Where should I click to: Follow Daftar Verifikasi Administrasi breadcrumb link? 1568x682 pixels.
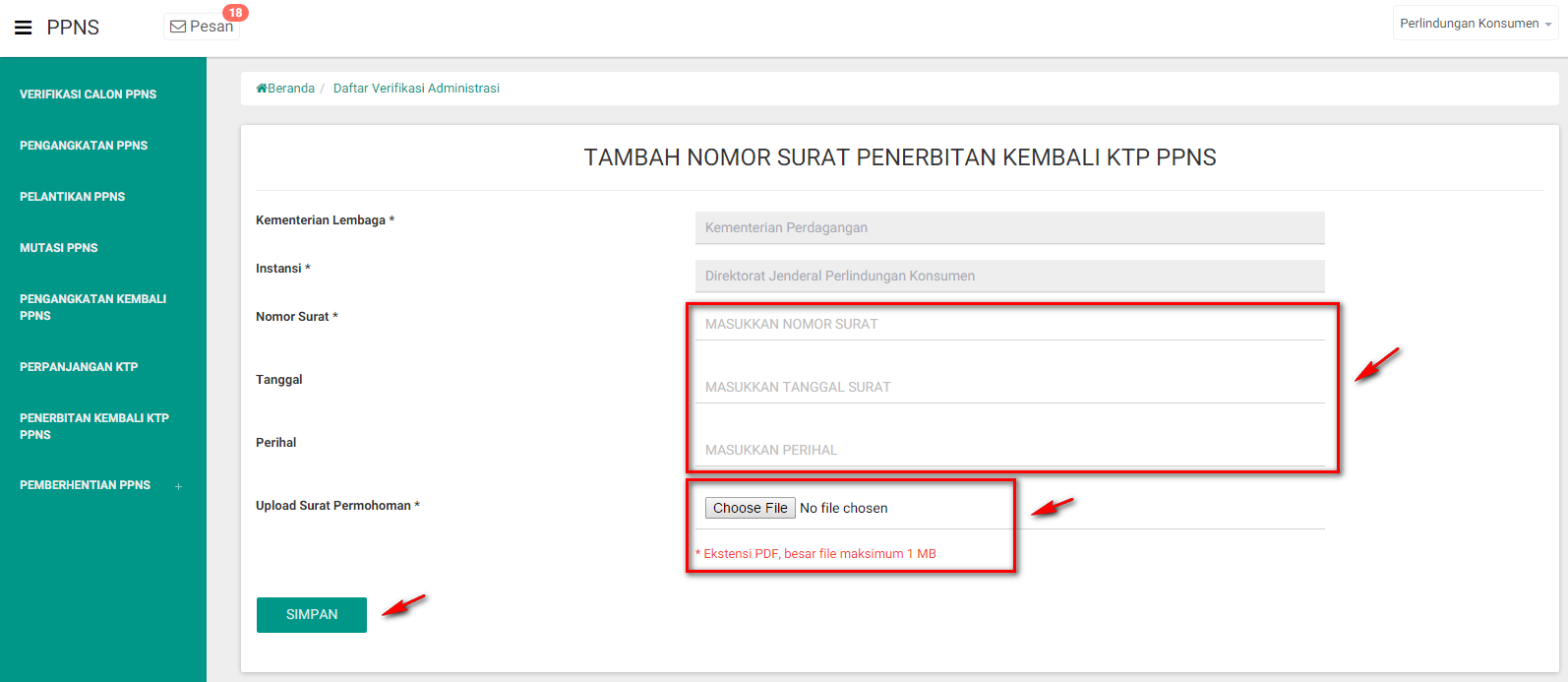point(416,89)
